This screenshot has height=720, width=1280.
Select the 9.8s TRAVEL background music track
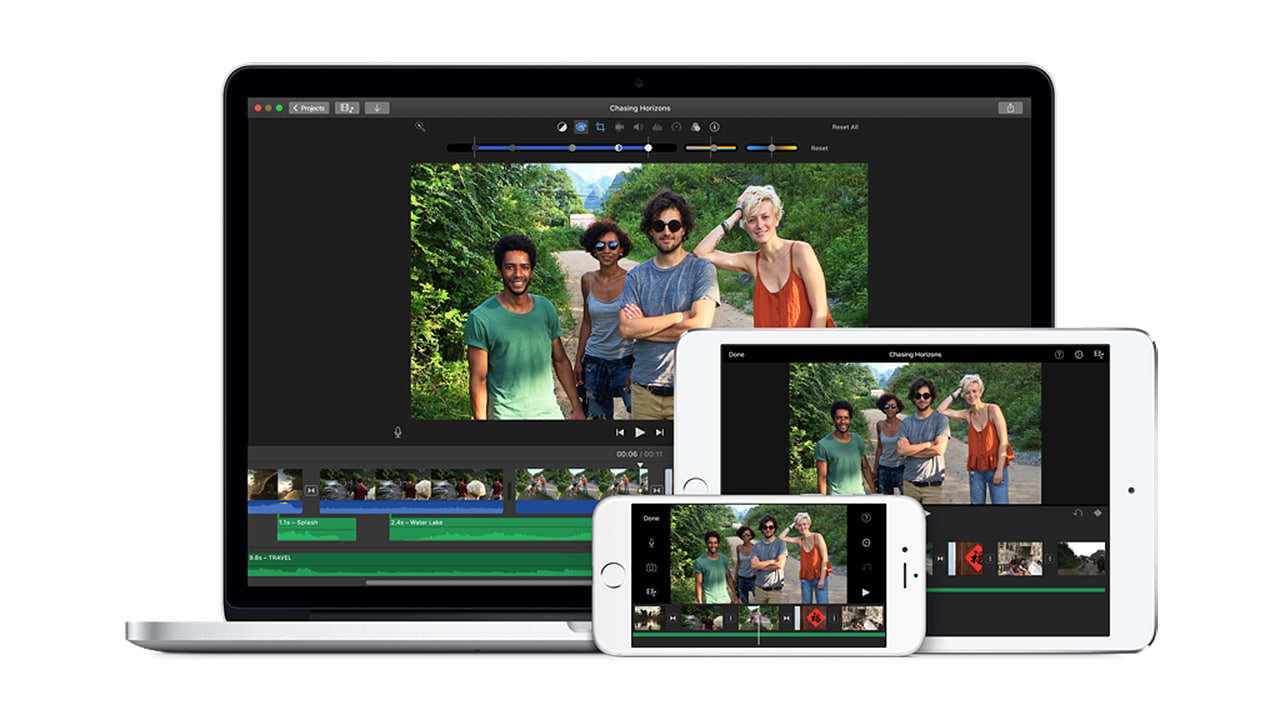click(420, 565)
